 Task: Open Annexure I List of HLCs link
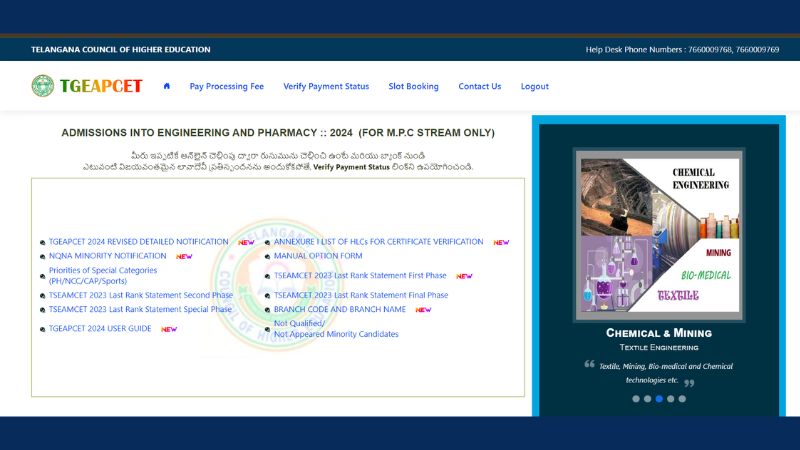(378, 242)
